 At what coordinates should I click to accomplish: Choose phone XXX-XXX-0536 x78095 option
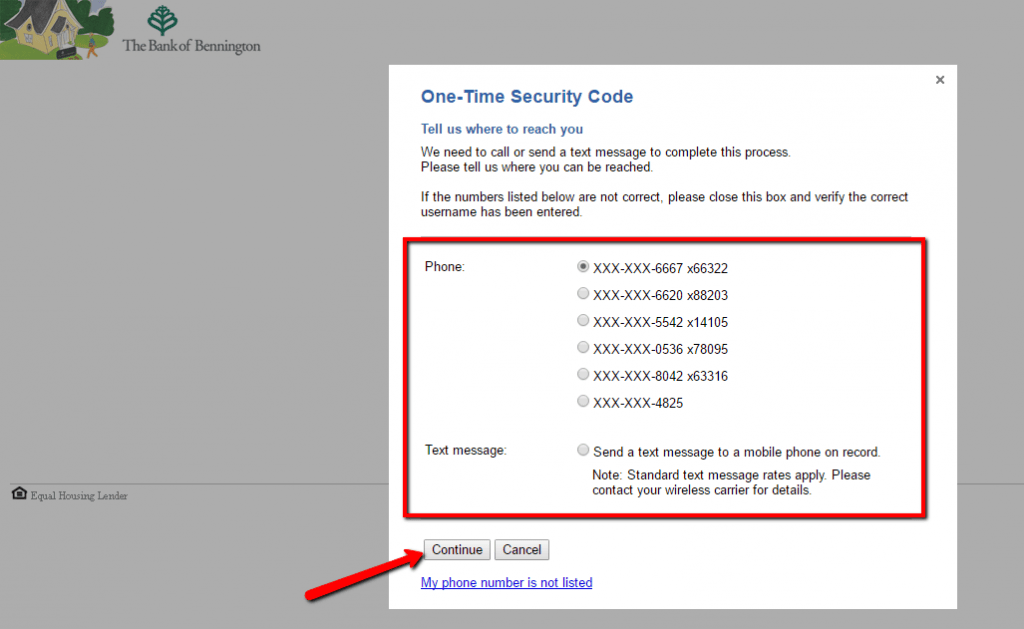[583, 347]
